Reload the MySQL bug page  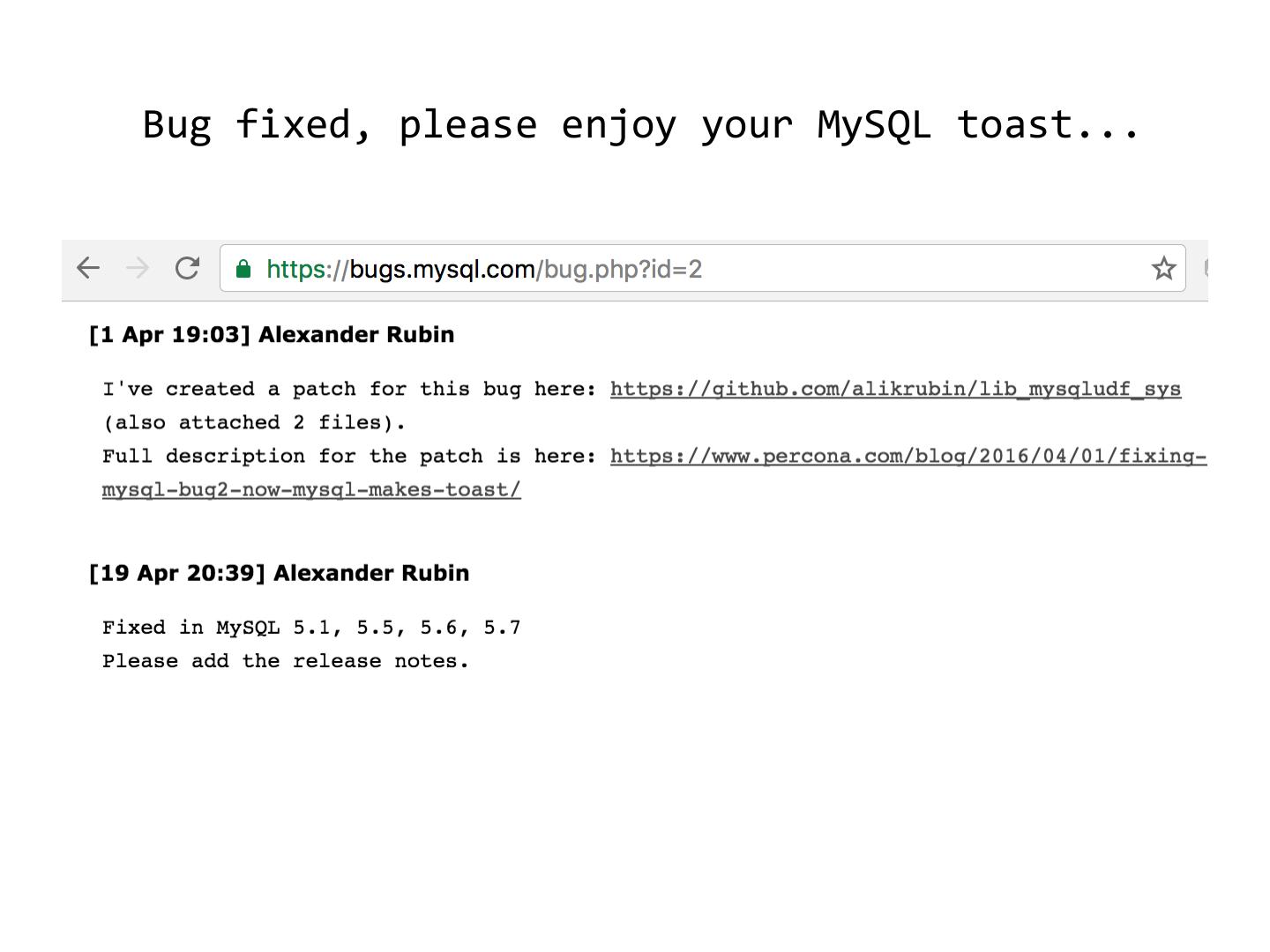(187, 268)
